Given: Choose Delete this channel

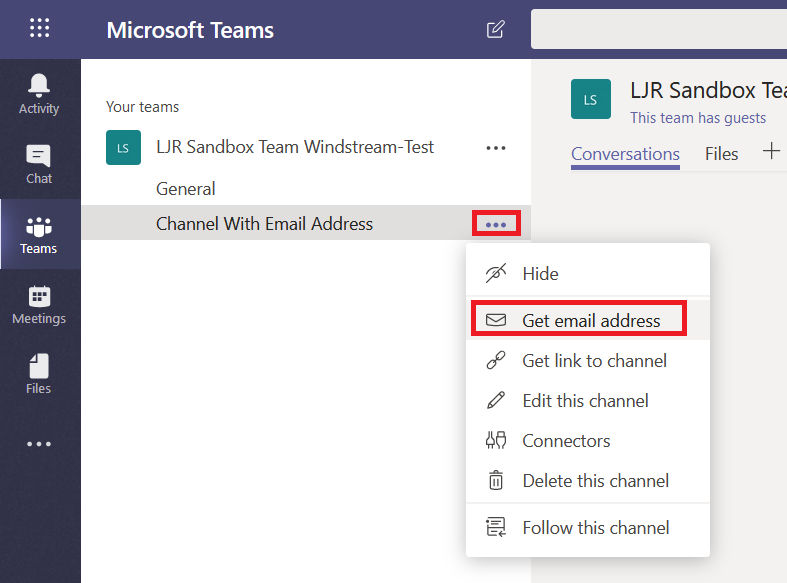Looking at the screenshot, I should point(588,481).
